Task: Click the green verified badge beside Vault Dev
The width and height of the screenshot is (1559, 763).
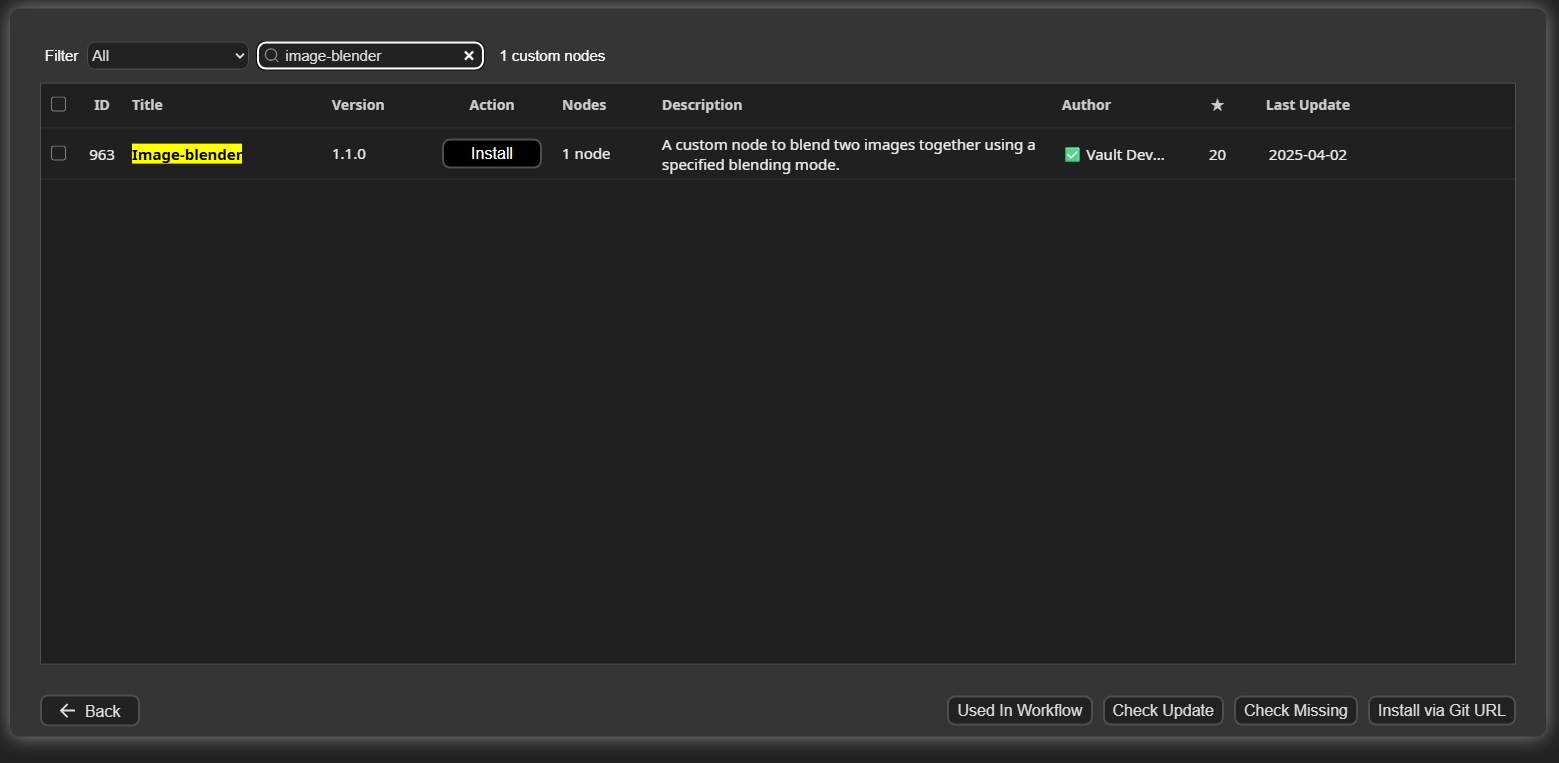Action: click(x=1072, y=155)
